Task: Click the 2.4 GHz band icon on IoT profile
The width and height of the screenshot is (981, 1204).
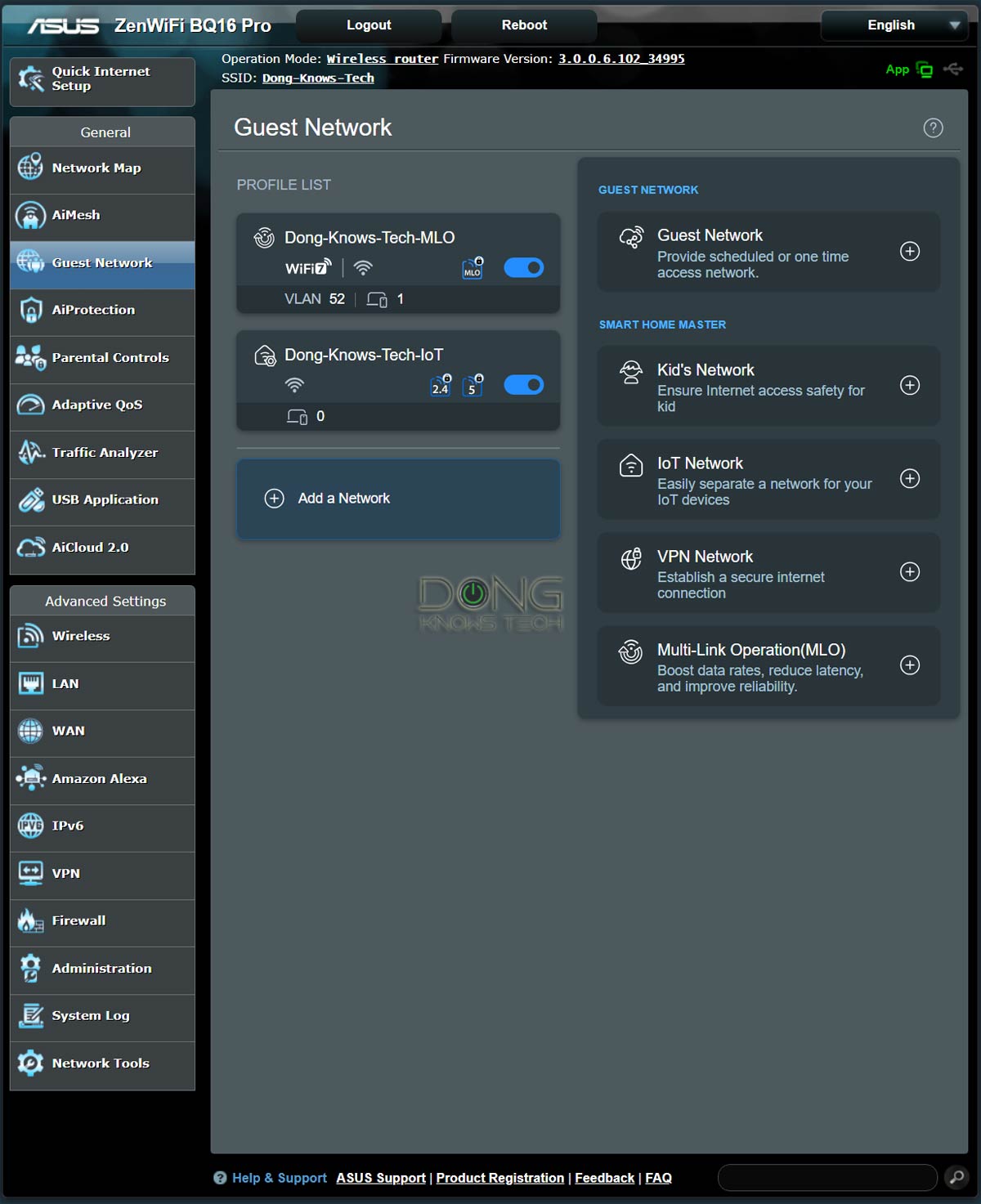Action: pyautogui.click(x=441, y=385)
